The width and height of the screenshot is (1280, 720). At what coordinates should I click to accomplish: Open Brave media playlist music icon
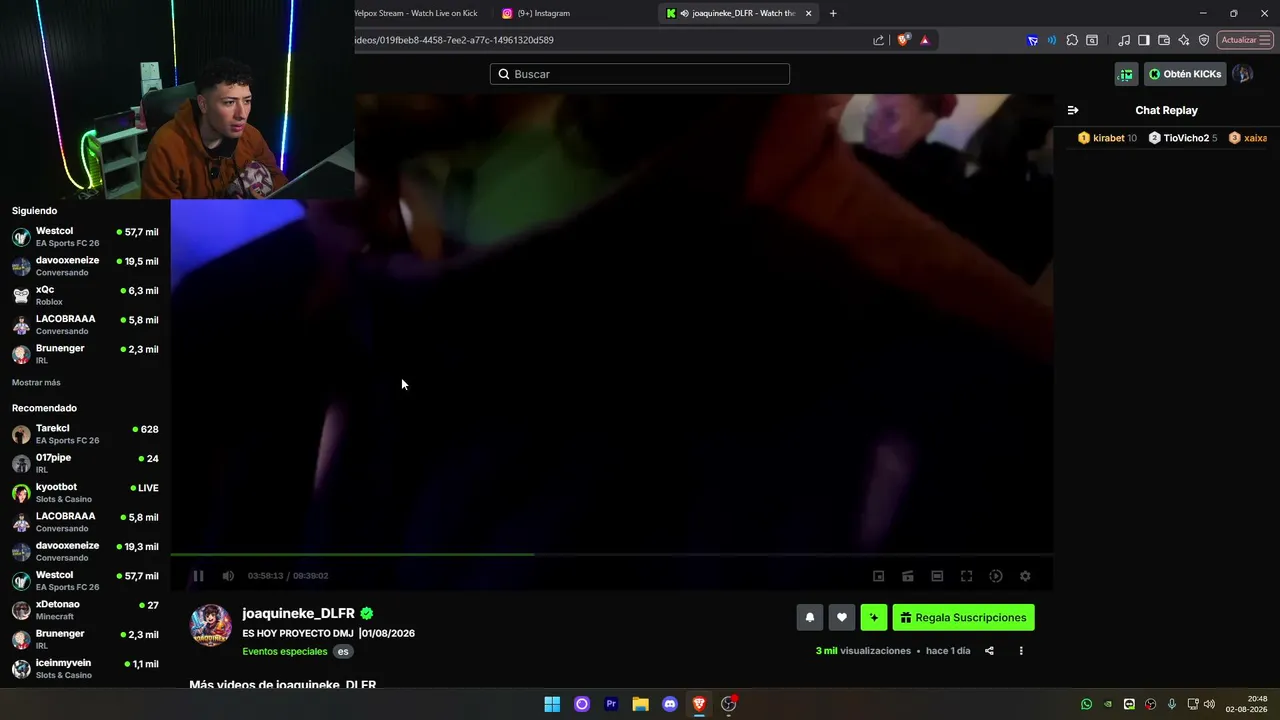pyautogui.click(x=1124, y=40)
